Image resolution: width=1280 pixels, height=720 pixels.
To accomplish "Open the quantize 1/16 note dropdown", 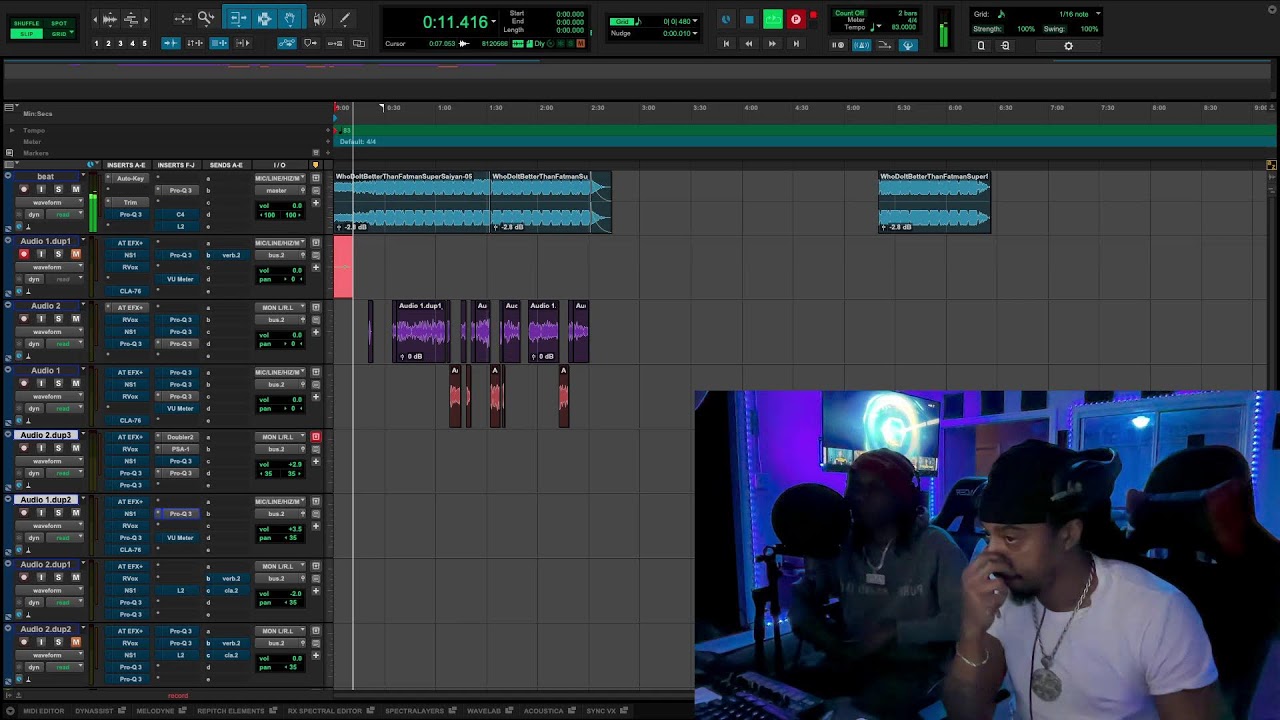I will tap(1098, 14).
